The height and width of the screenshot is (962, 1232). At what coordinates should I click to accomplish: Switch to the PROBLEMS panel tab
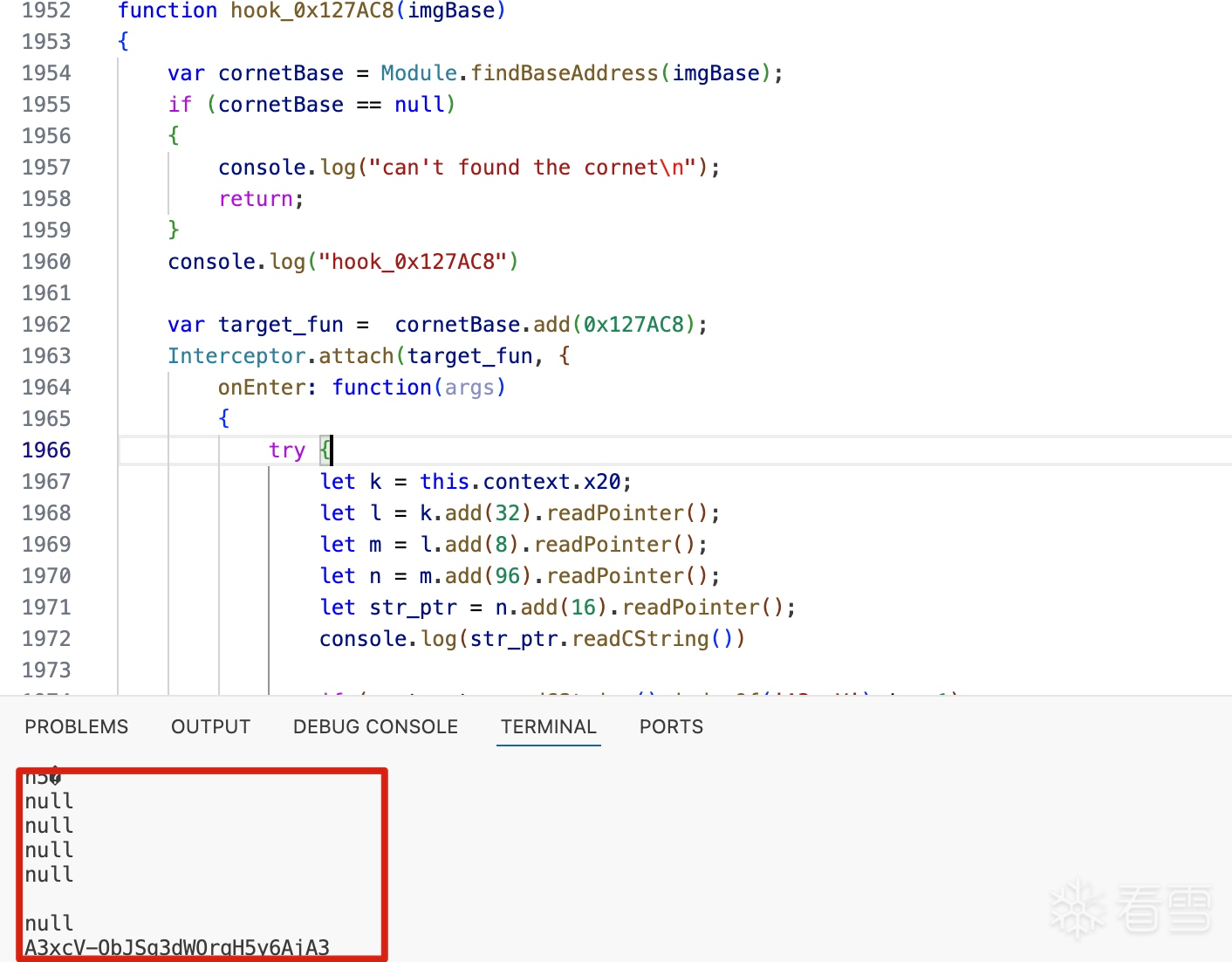point(76,726)
